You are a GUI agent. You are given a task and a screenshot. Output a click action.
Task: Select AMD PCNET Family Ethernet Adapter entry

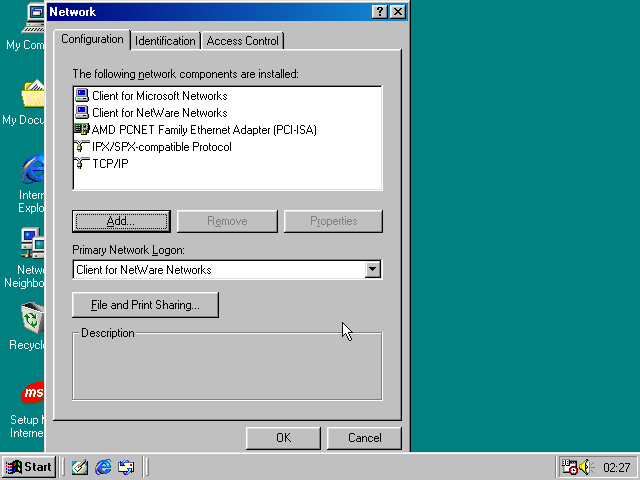pyautogui.click(x=204, y=130)
